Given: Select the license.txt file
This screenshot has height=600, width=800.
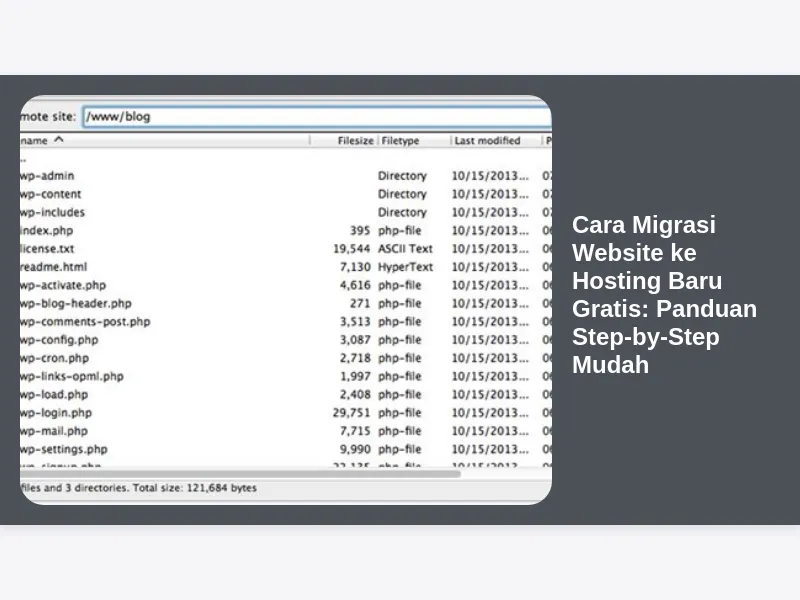Looking at the screenshot, I should tap(48, 248).
